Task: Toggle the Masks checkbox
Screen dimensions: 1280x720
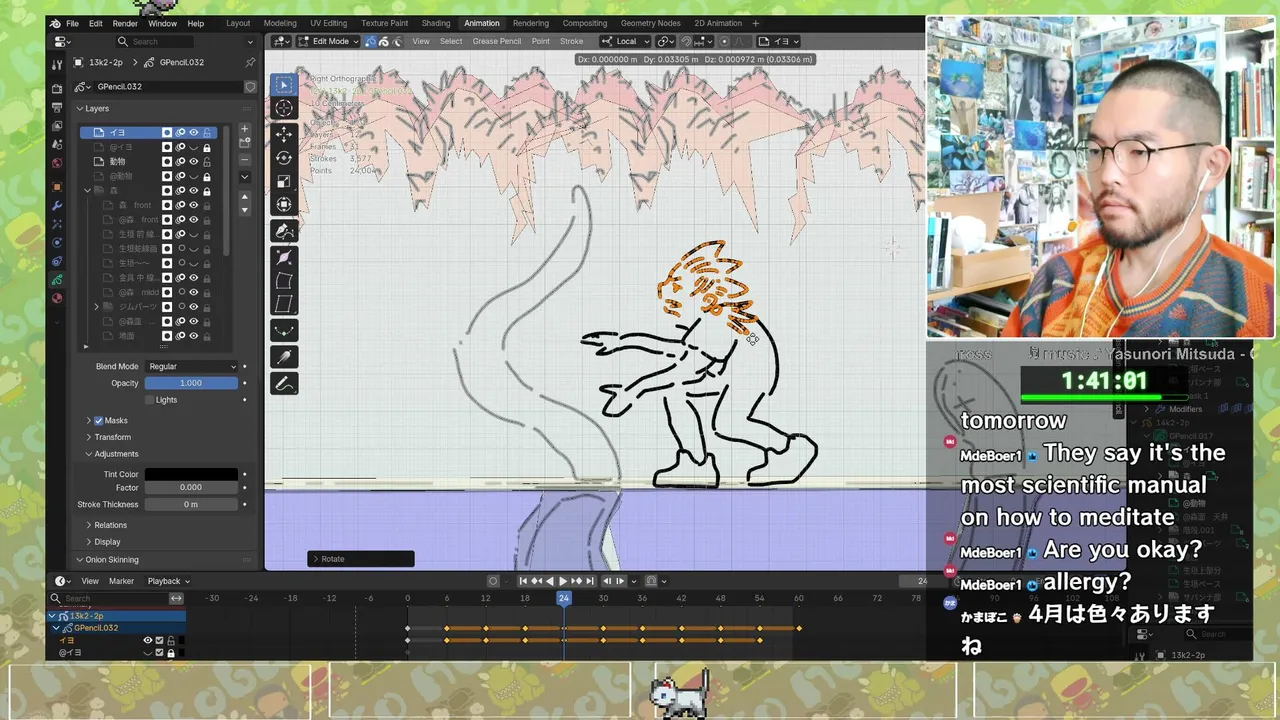Action: [98, 420]
